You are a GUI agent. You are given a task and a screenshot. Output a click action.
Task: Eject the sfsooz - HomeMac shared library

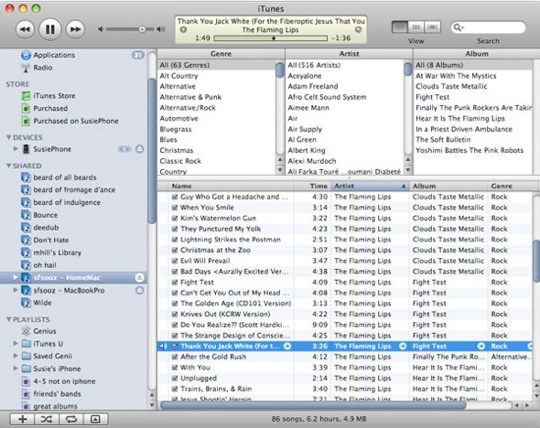click(139, 278)
